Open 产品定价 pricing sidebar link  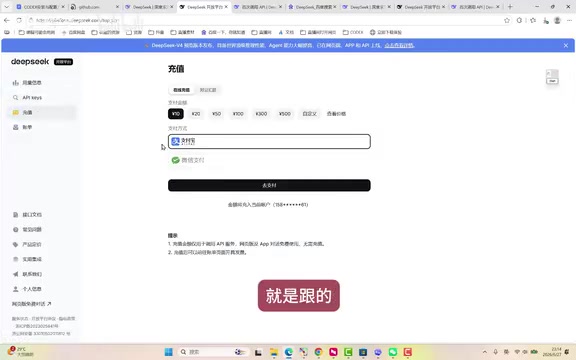[x=28, y=244]
